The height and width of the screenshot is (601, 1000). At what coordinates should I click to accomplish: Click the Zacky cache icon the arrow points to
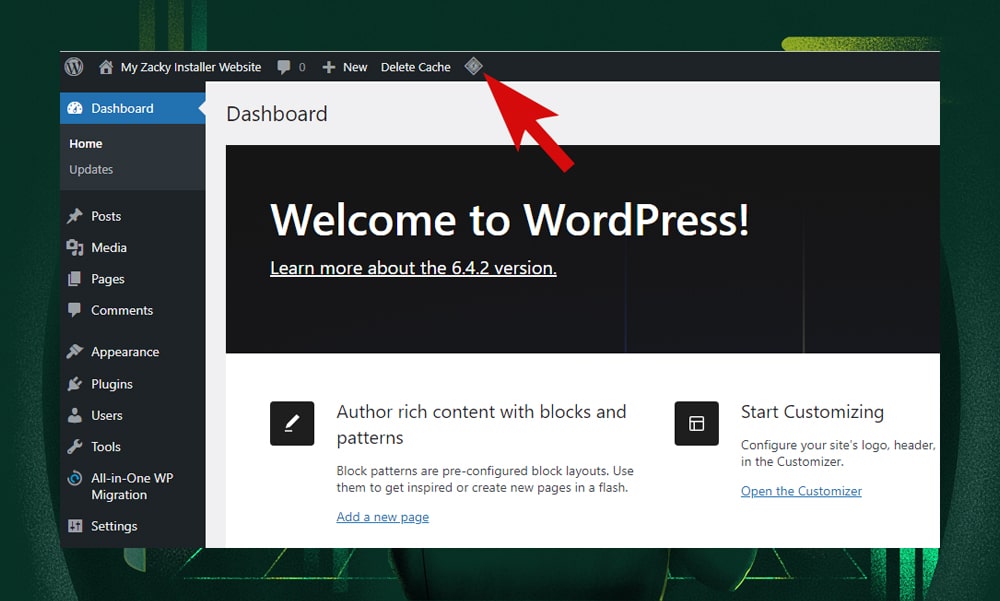(x=474, y=66)
